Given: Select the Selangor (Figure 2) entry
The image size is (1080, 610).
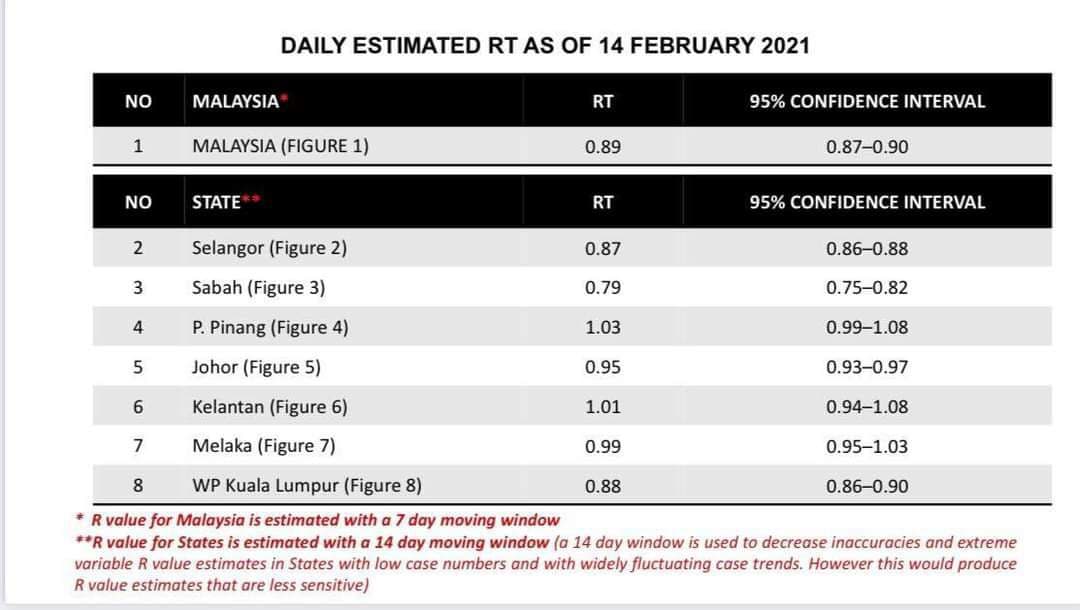Looking at the screenshot, I should point(269,248).
